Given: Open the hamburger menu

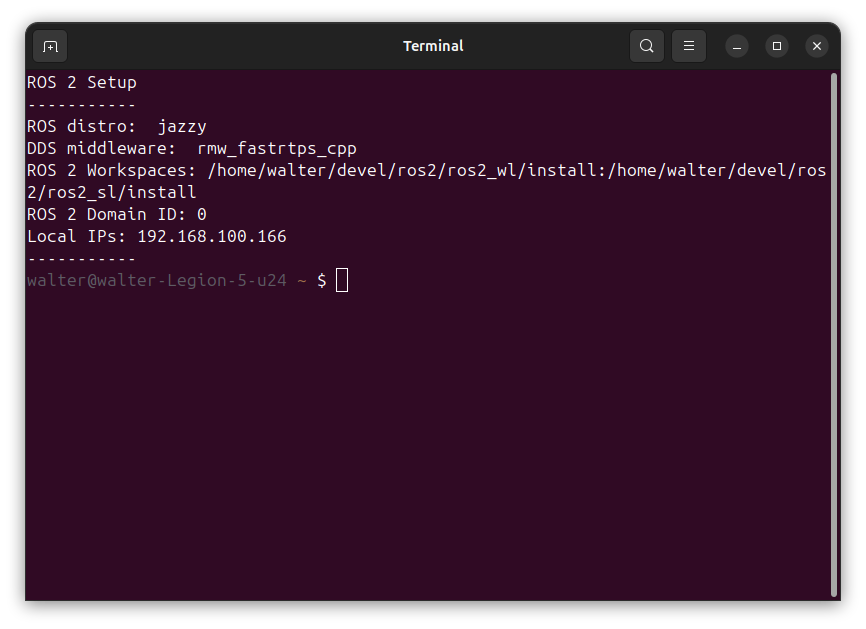Looking at the screenshot, I should [x=688, y=46].
